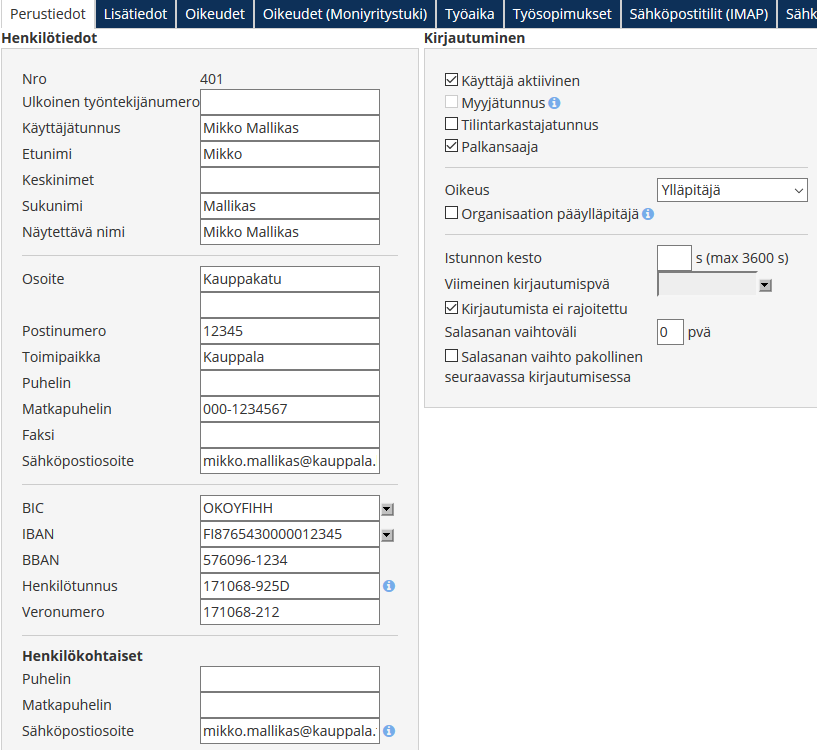The width and height of the screenshot is (817, 750).
Task: Open the Viimeinen kirjautumispvä date picker
Action: pyautogui.click(x=765, y=285)
